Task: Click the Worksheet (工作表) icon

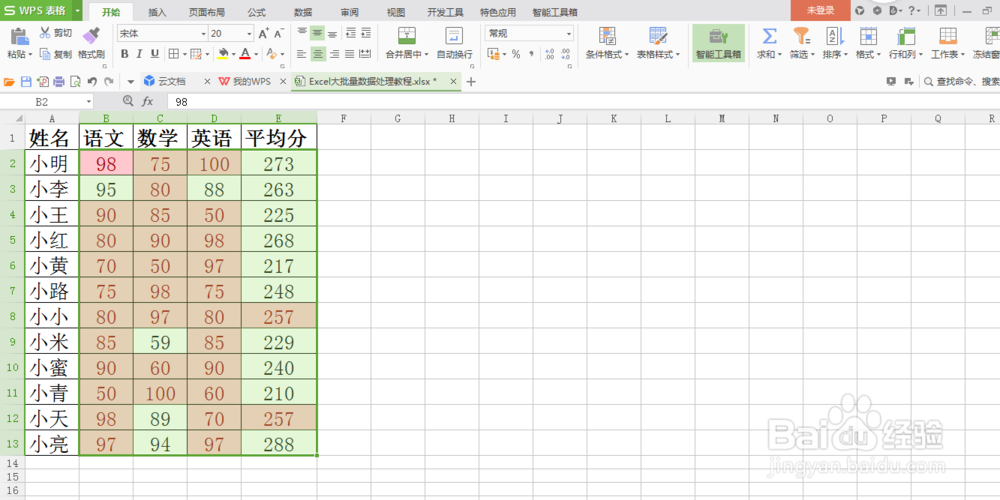Action: pyautogui.click(x=948, y=36)
